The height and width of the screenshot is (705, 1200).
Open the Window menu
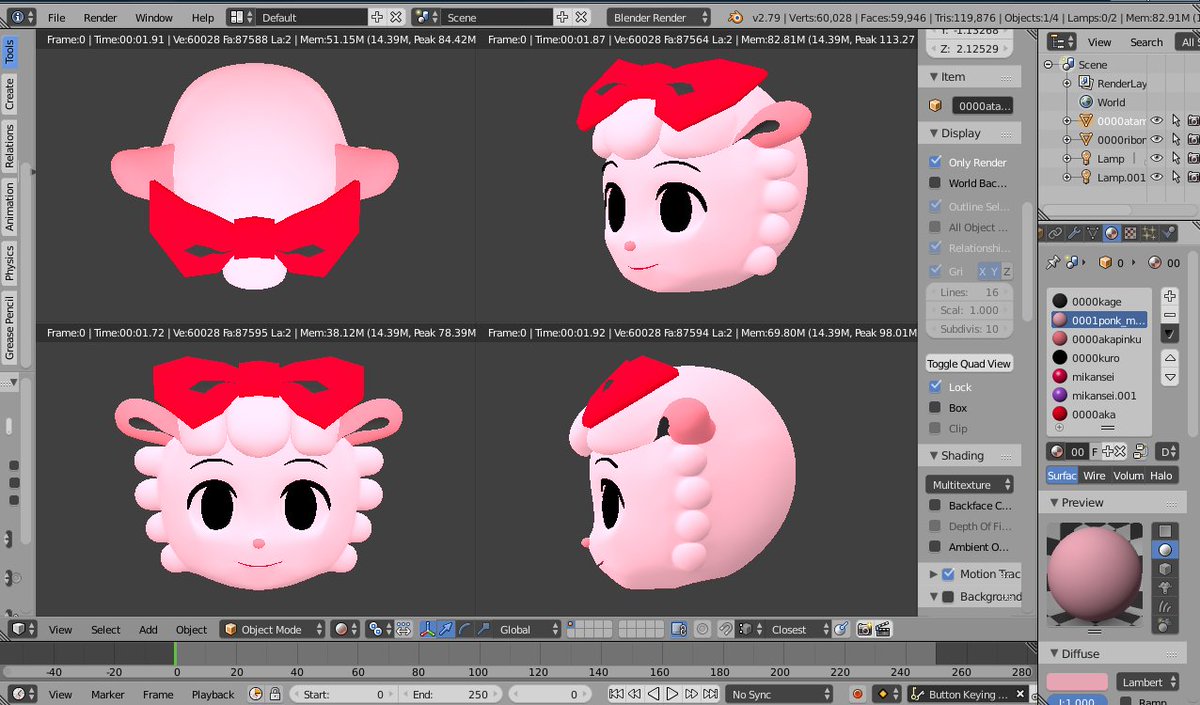point(154,17)
